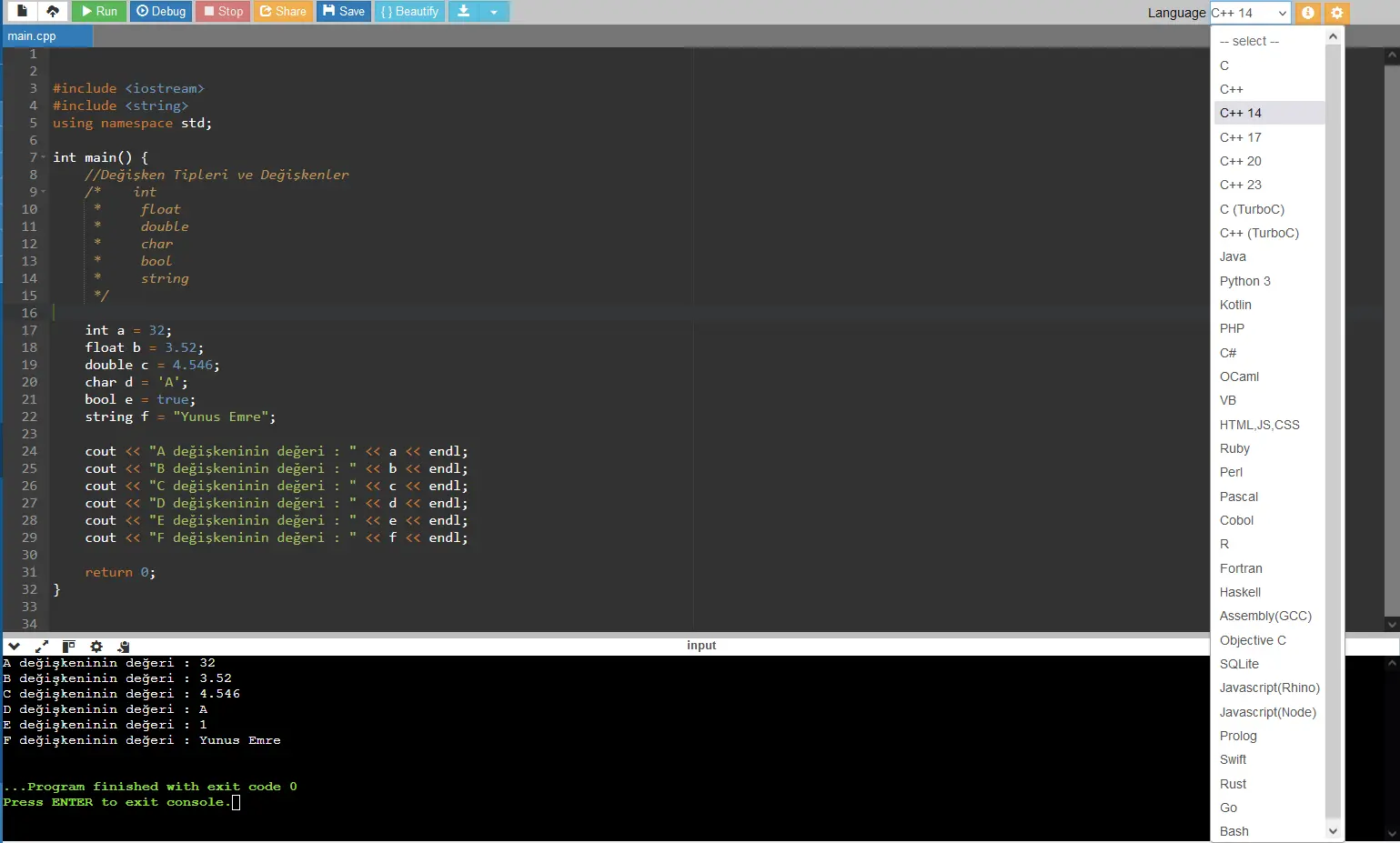Open the orange editor settings gear
The width and height of the screenshot is (1400, 843).
tap(1336, 13)
